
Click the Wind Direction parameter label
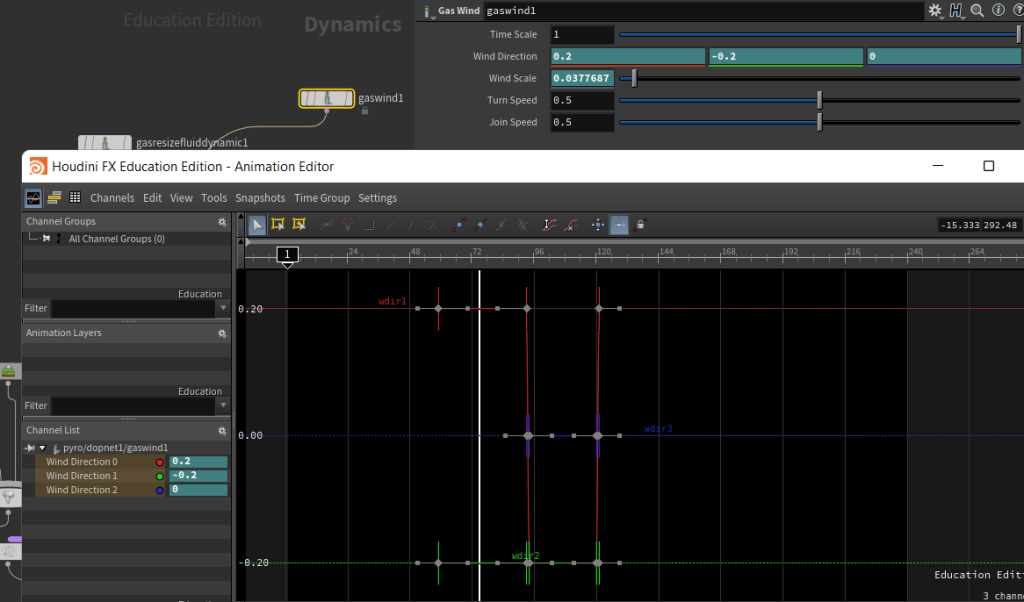coord(505,56)
